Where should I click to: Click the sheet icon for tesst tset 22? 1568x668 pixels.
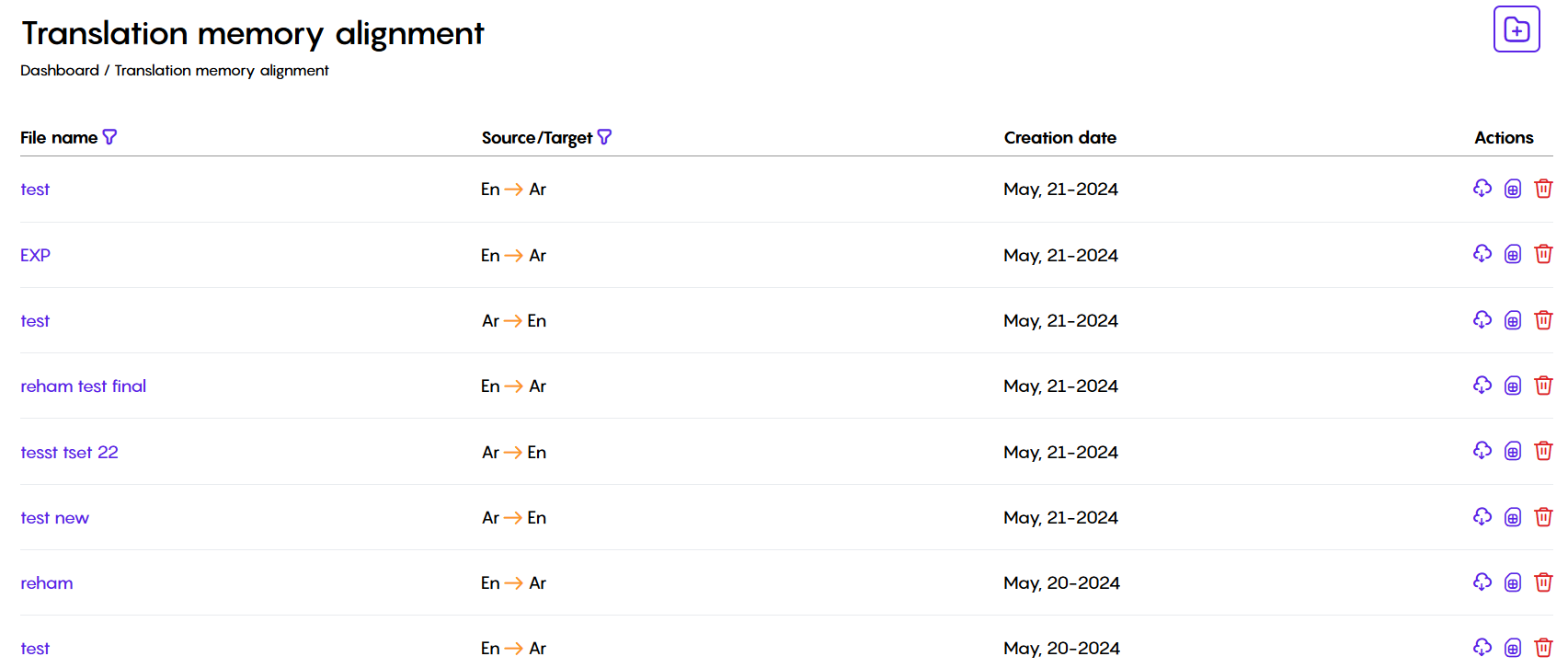[x=1513, y=452]
